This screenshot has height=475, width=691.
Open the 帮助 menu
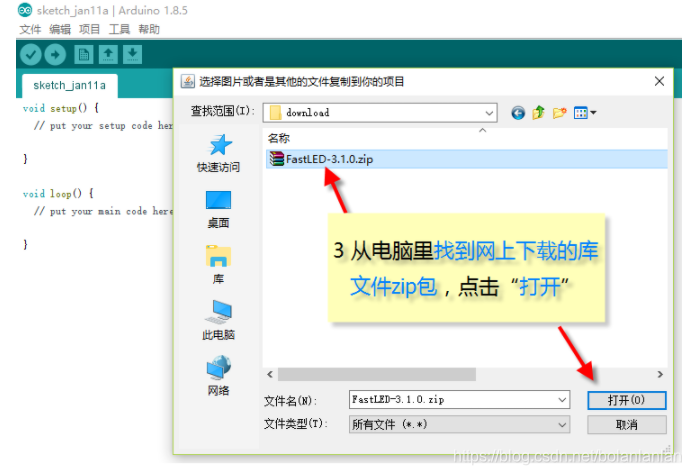click(x=149, y=30)
